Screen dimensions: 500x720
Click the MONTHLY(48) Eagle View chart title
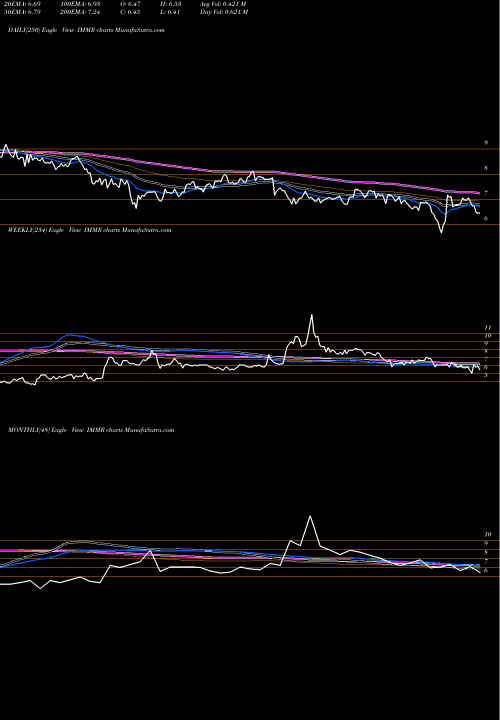[x=91, y=430]
